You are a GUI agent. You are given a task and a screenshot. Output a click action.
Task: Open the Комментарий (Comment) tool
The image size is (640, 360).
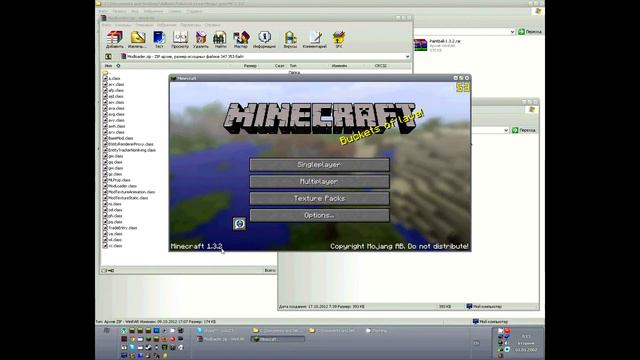pyautogui.click(x=315, y=40)
